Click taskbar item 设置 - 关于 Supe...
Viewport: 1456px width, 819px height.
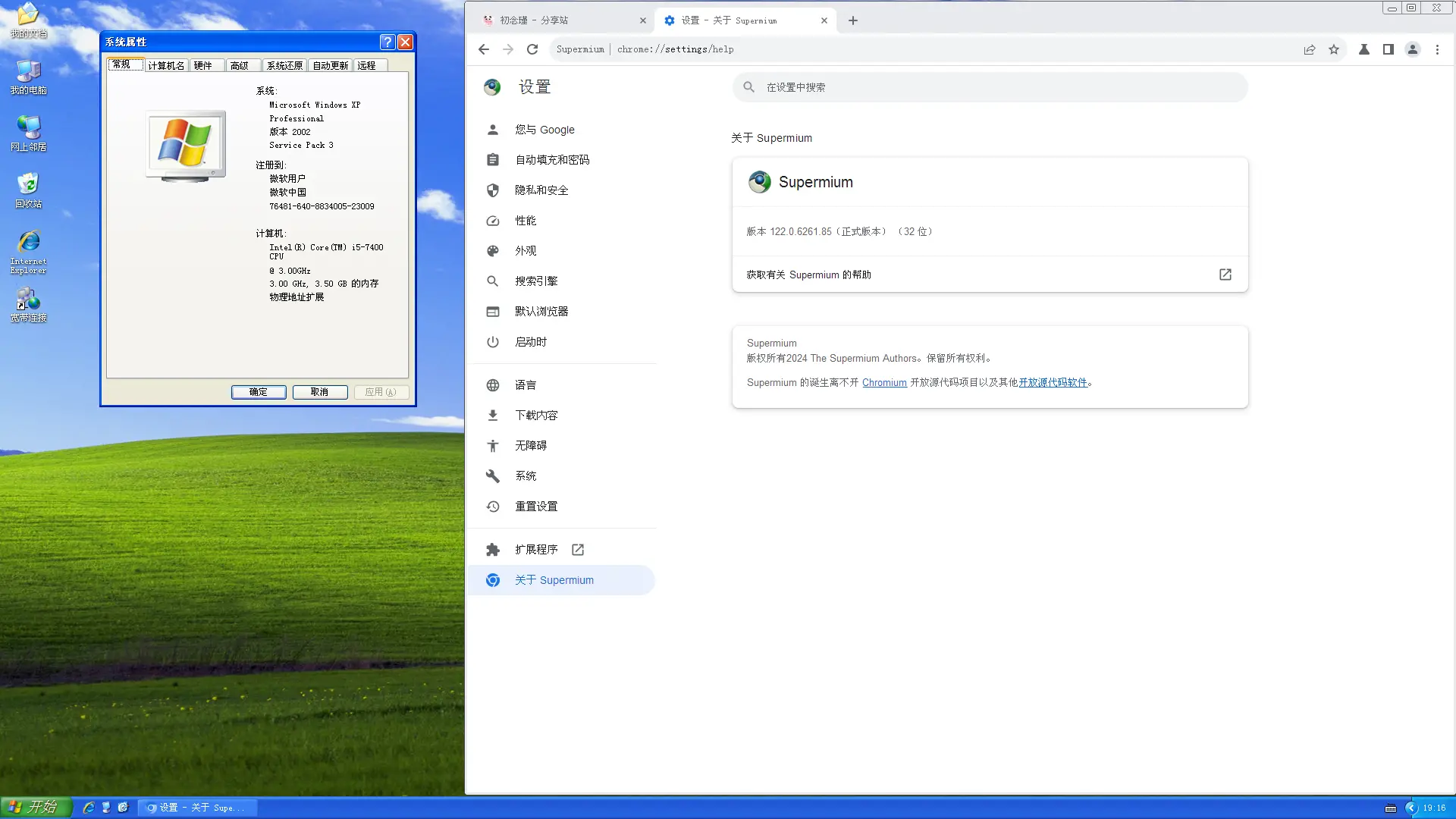[x=197, y=808]
